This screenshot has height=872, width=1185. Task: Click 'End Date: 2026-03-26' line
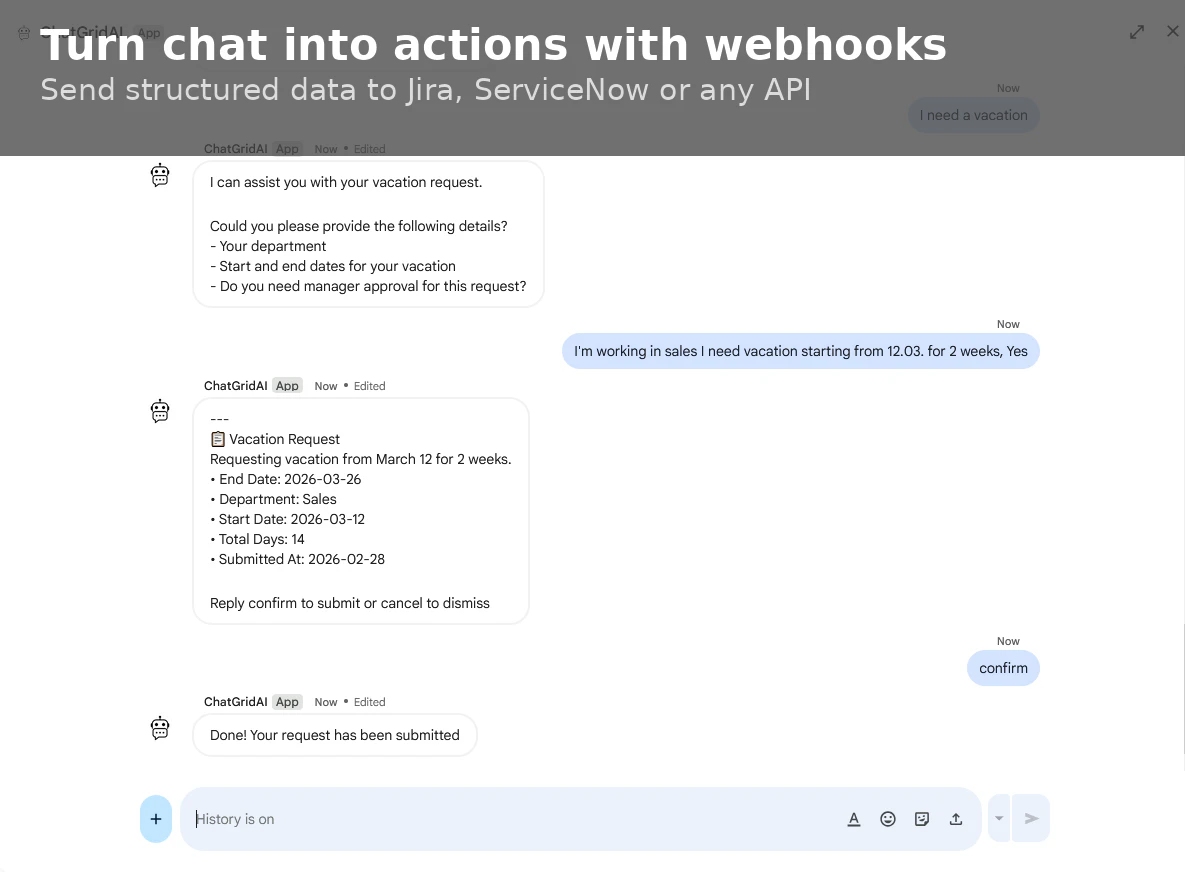(x=286, y=479)
